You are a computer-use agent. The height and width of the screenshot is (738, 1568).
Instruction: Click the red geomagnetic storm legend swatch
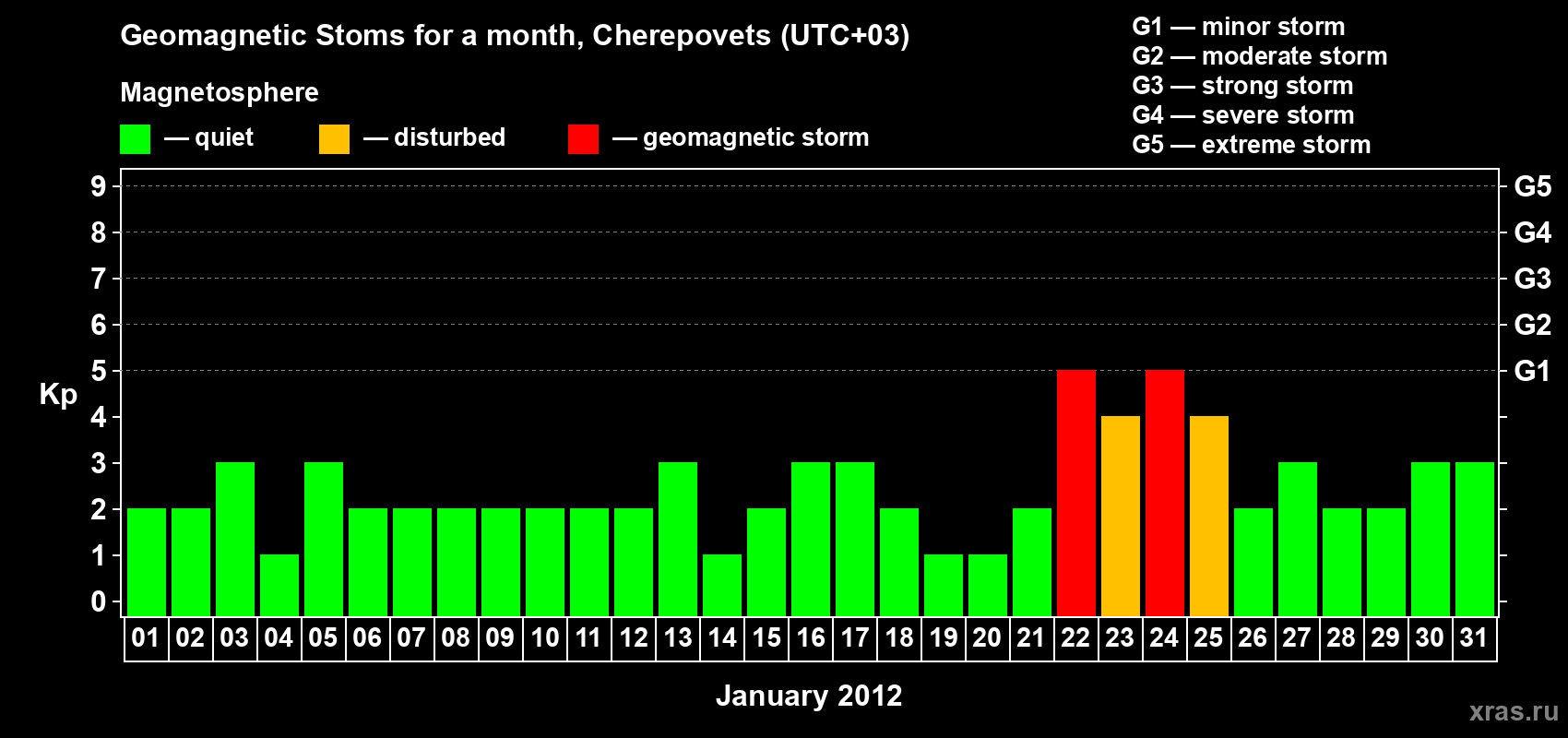pos(583,139)
